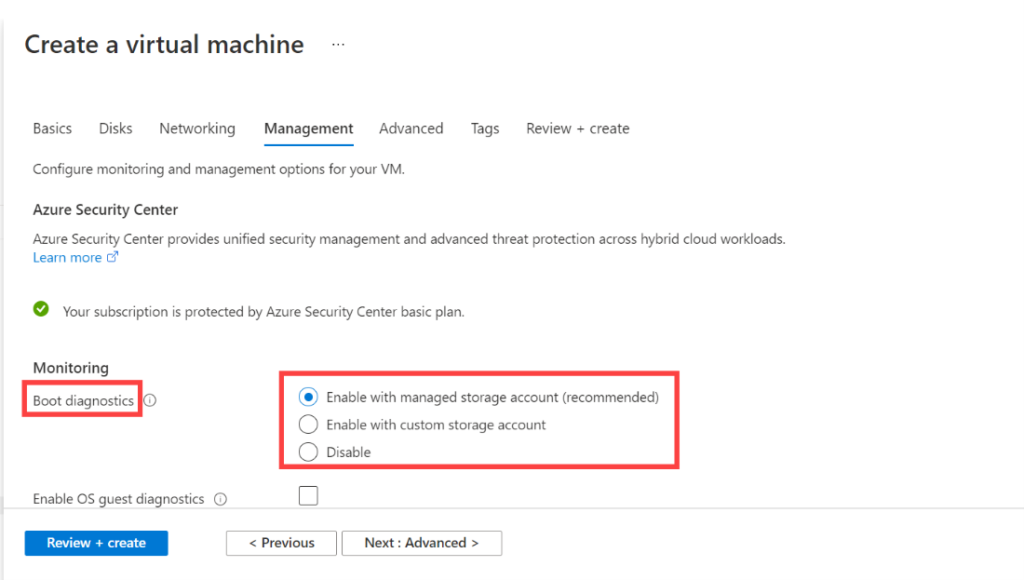Switch to the Basics tab

pos(52,129)
